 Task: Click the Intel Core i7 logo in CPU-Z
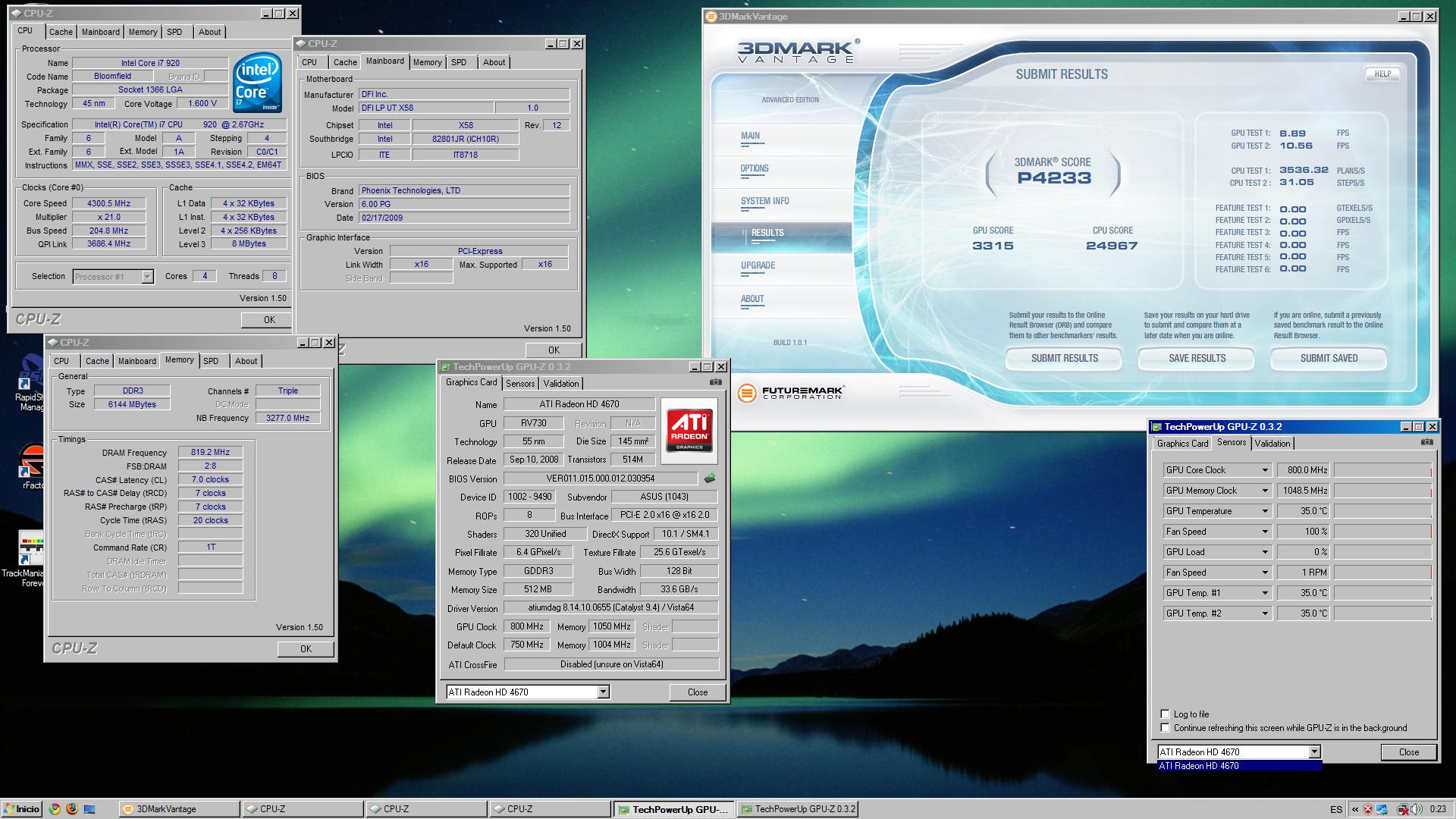[258, 83]
